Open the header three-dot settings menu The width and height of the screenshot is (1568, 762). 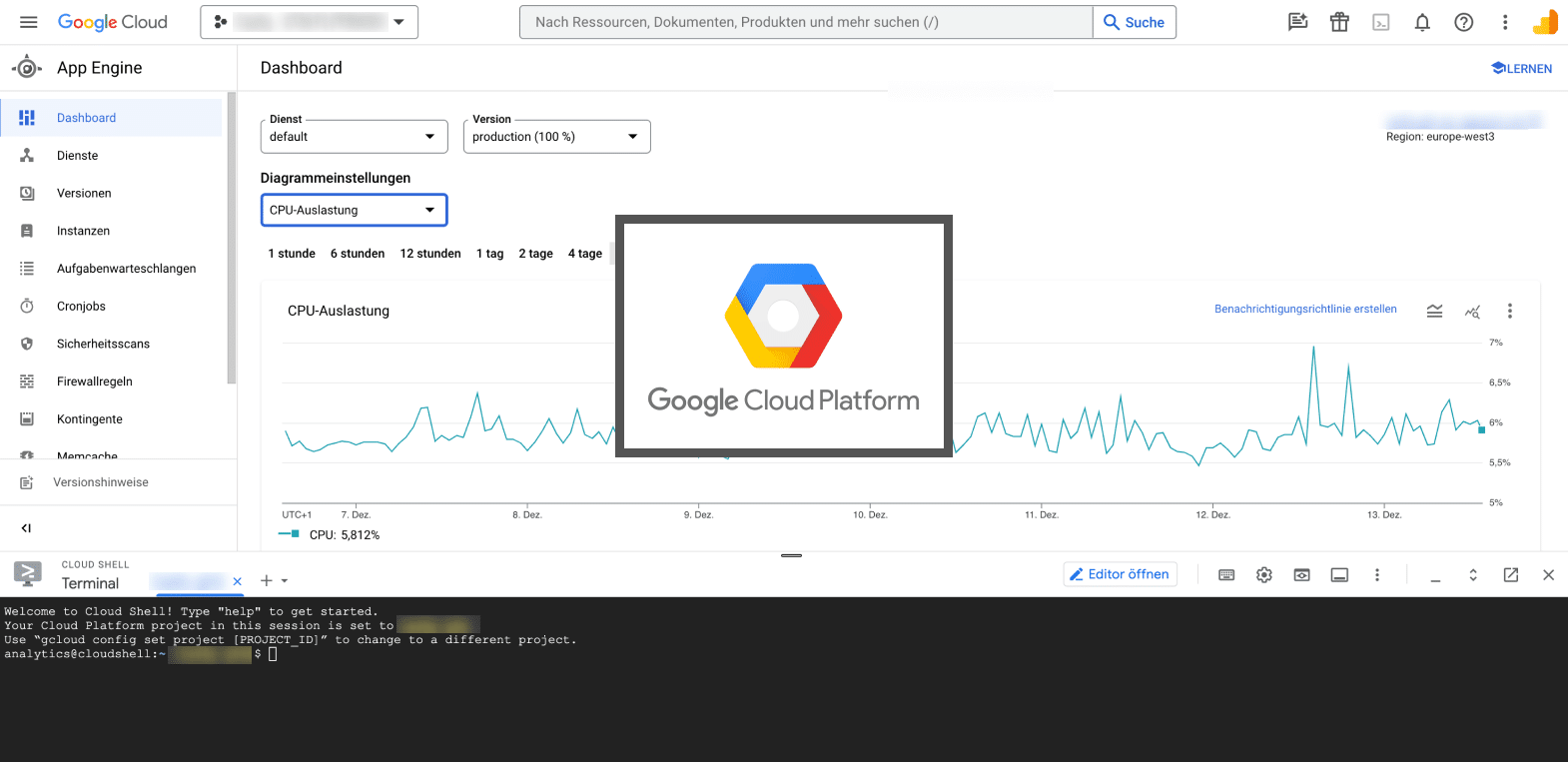tap(1505, 22)
